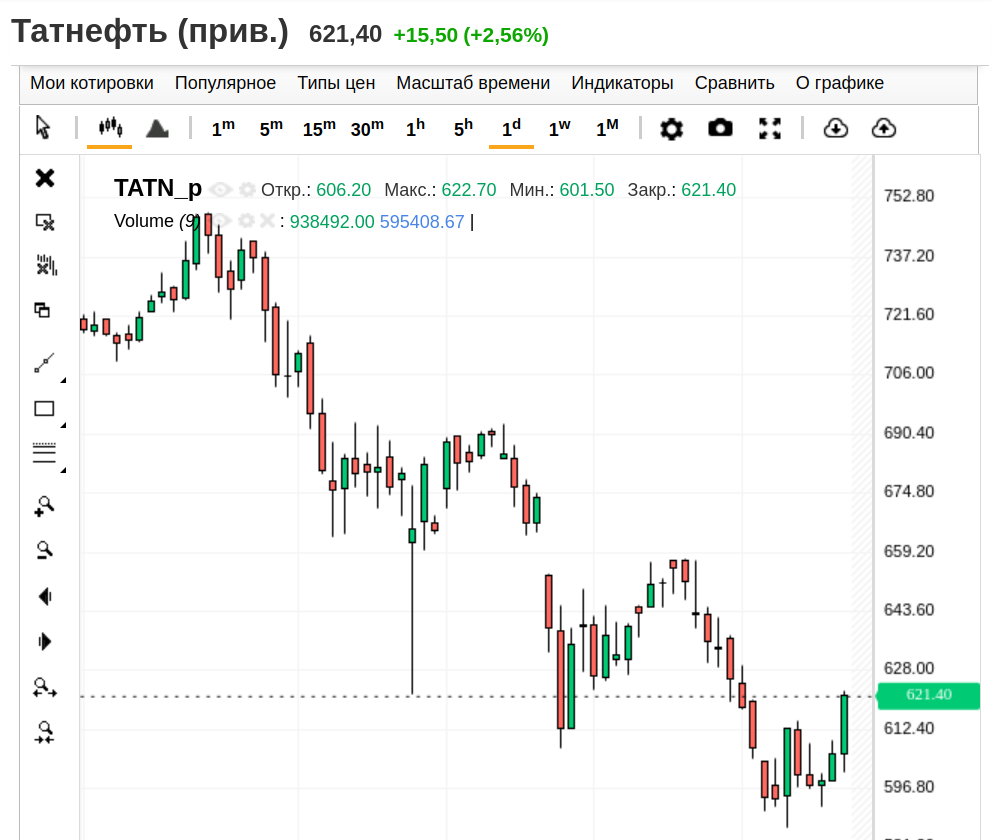Set the 30 minute timeframe
The image size is (991, 840).
(367, 128)
